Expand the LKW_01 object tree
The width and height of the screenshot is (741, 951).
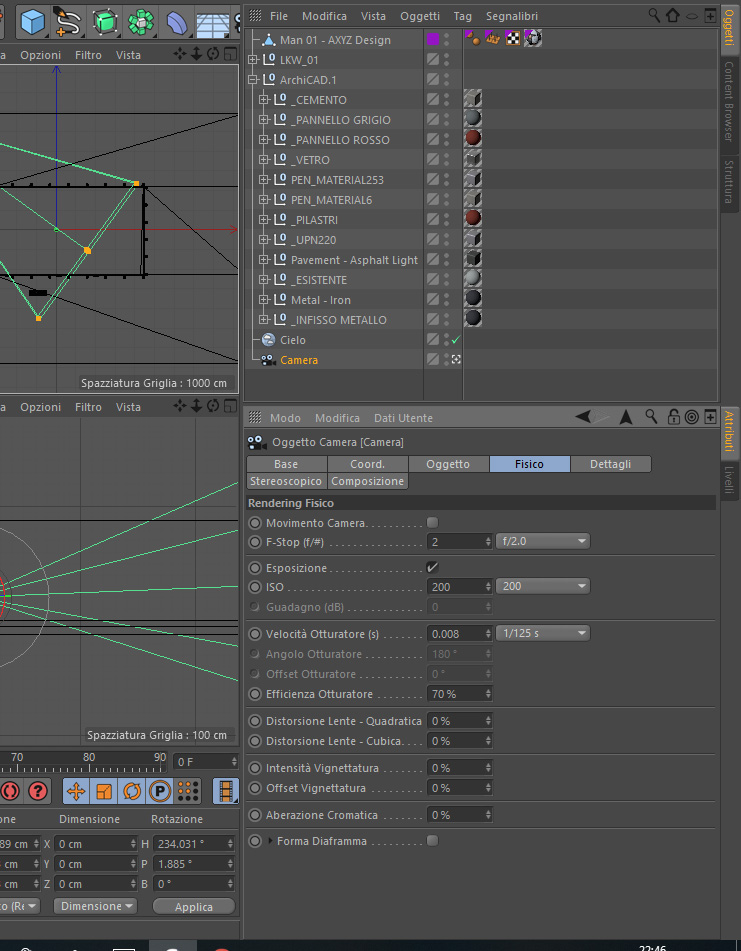click(x=253, y=59)
